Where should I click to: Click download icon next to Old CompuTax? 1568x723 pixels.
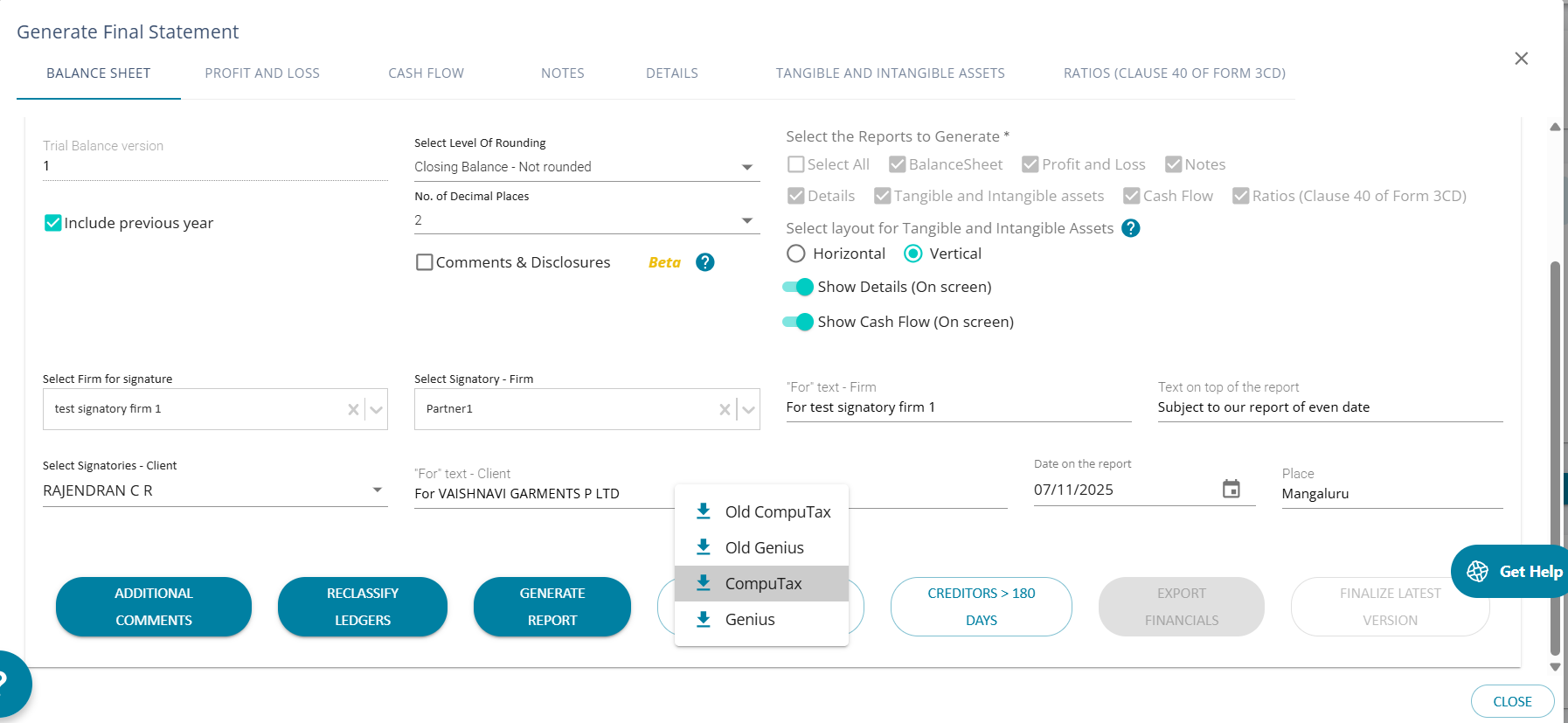[703, 511]
